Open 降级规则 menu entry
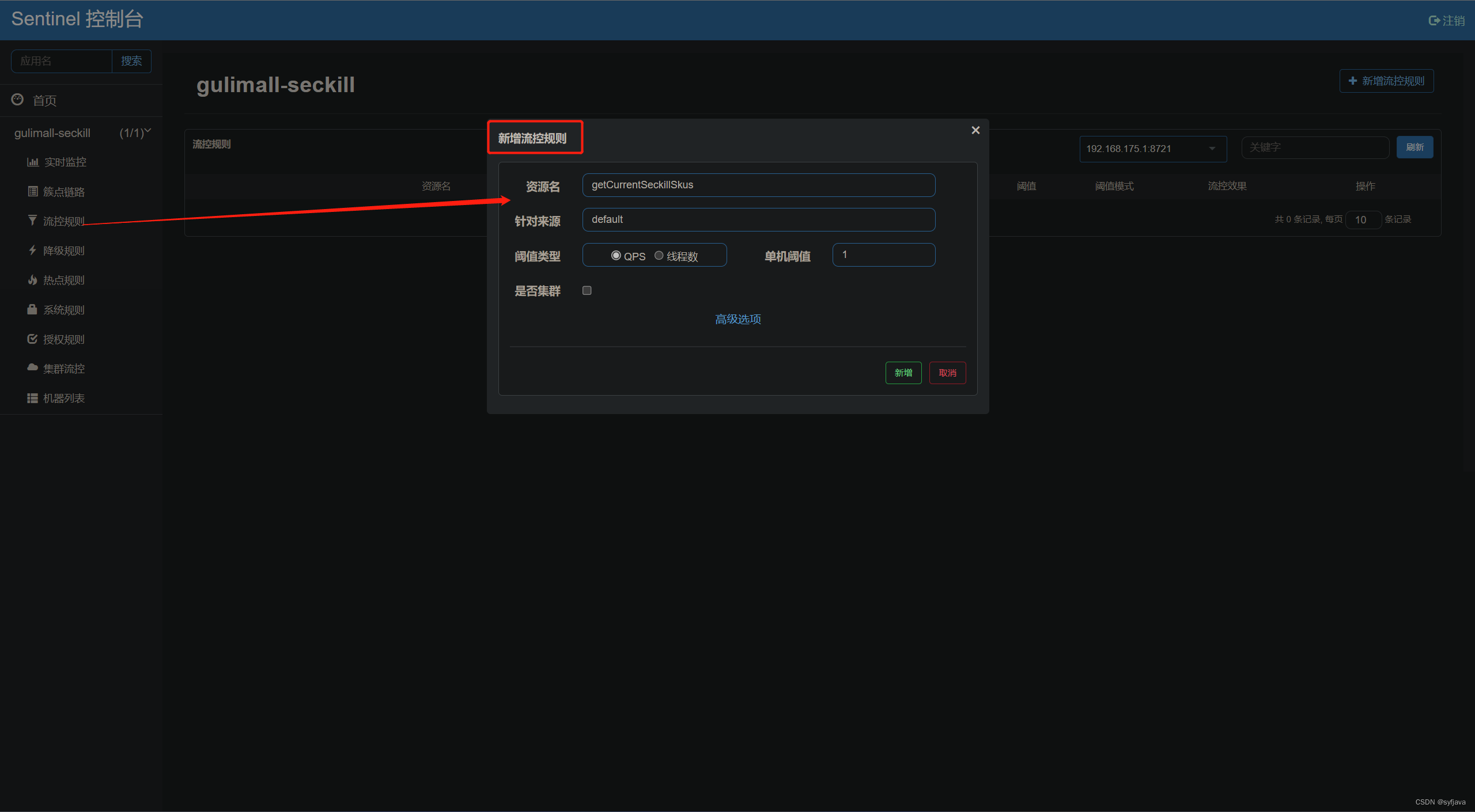This screenshot has width=1475, height=812. (64, 251)
